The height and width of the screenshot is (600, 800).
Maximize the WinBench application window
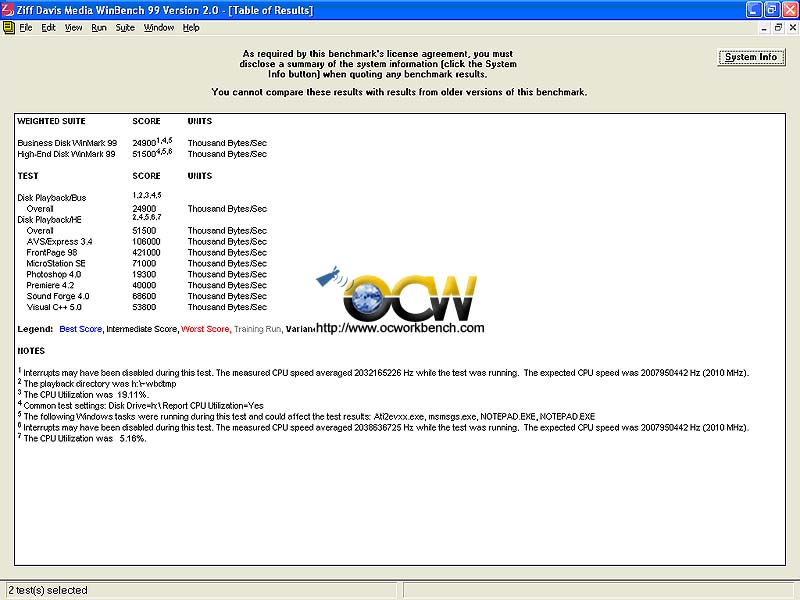[772, 10]
